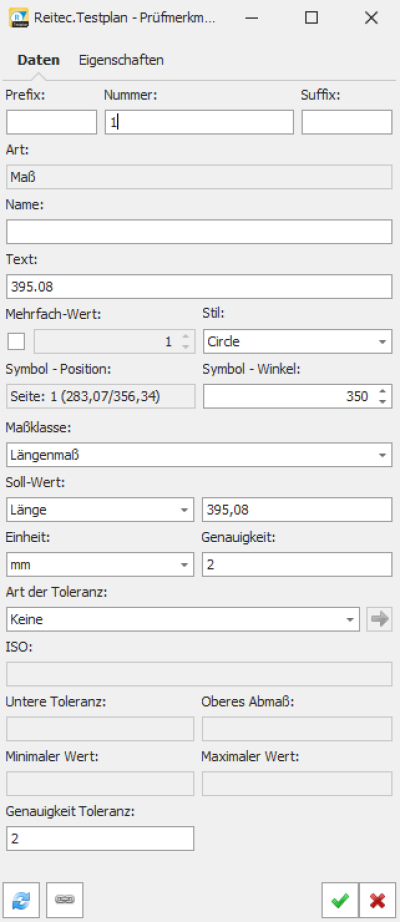This screenshot has height=922, width=400.
Task: Switch to the Eigenschaften tab
Action: (x=121, y=60)
